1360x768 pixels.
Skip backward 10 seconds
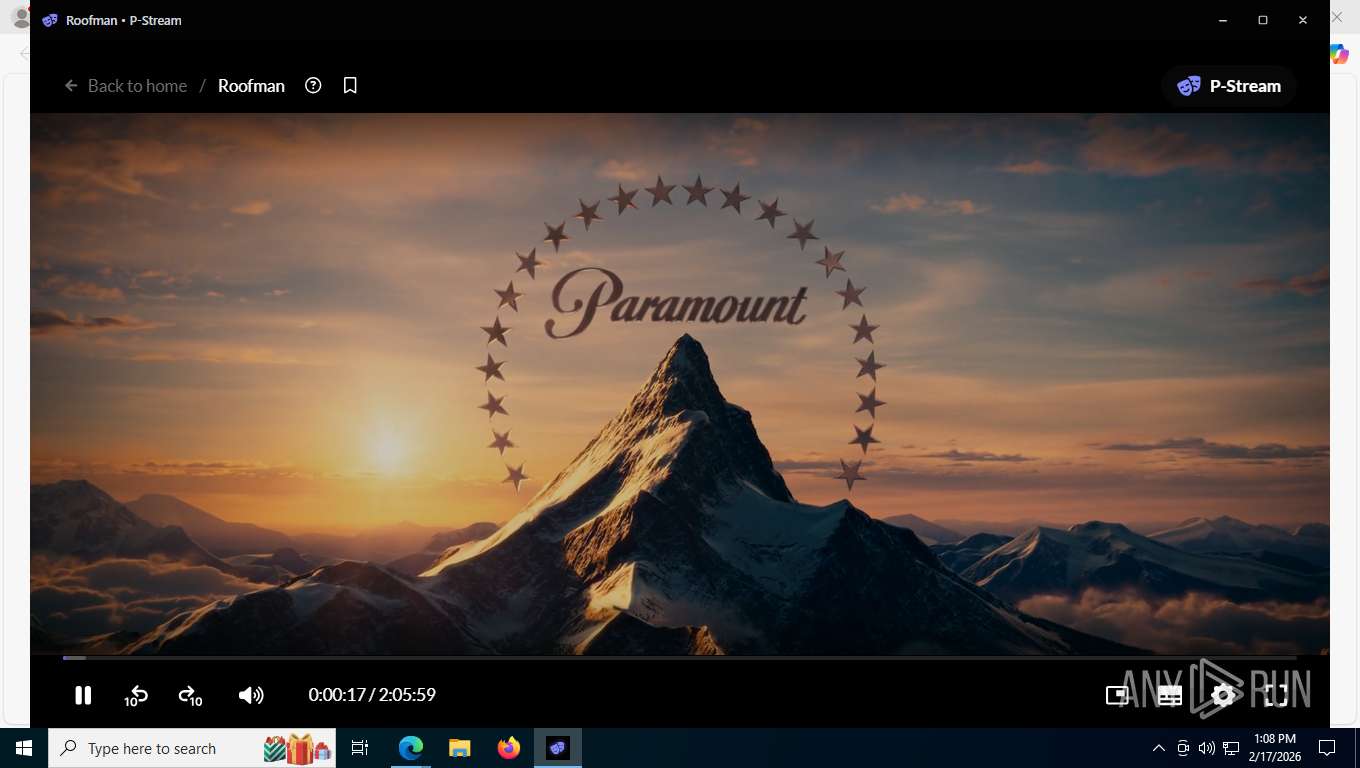click(x=136, y=695)
